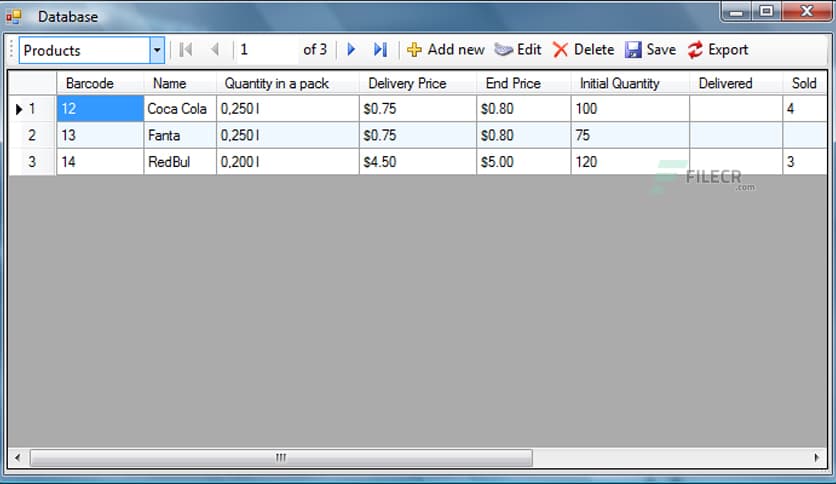This screenshot has width=836, height=484.
Task: Click the Initial Quantity column header
Action: [x=630, y=83]
